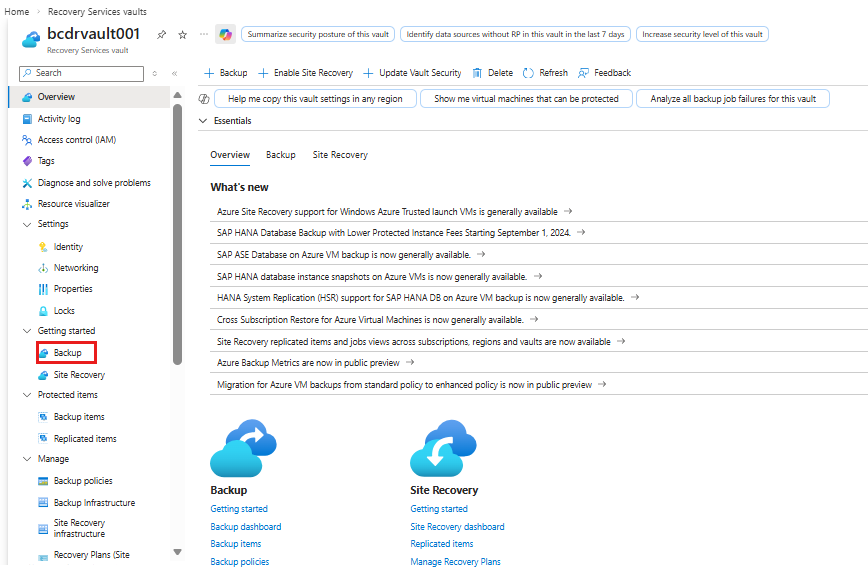Click the Tags icon in sidebar

point(27,161)
